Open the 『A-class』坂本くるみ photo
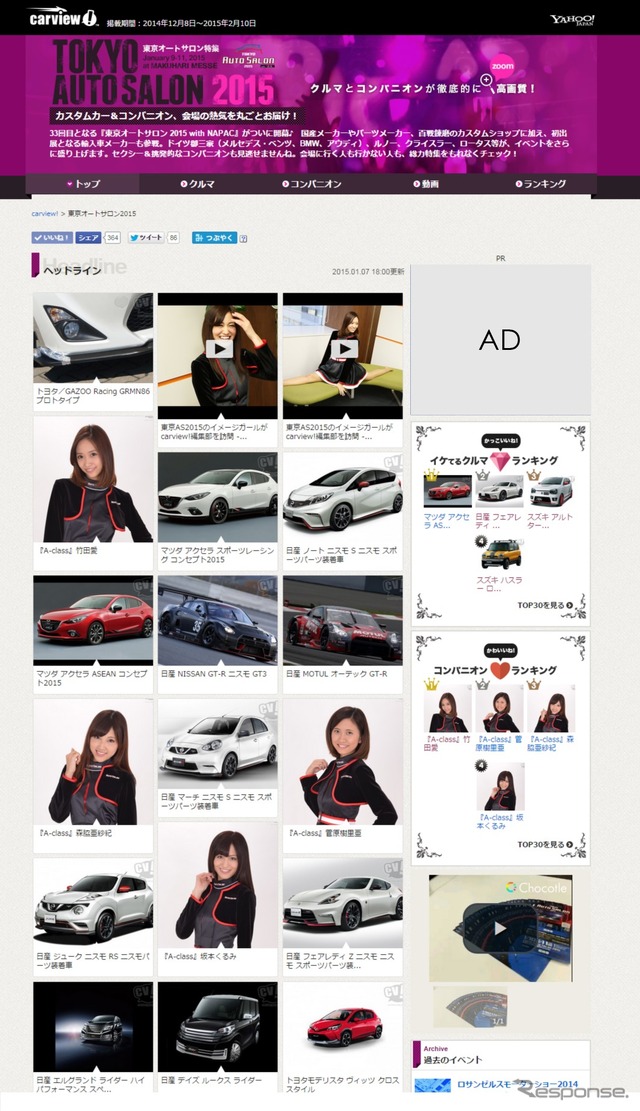 tap(218, 886)
